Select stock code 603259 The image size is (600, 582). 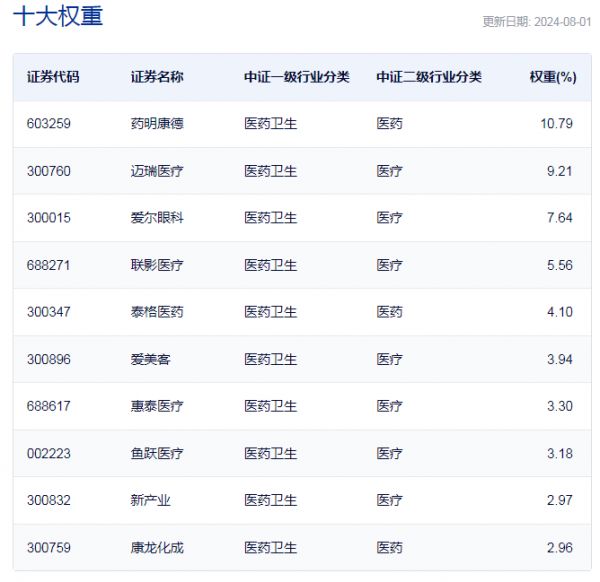(49, 124)
